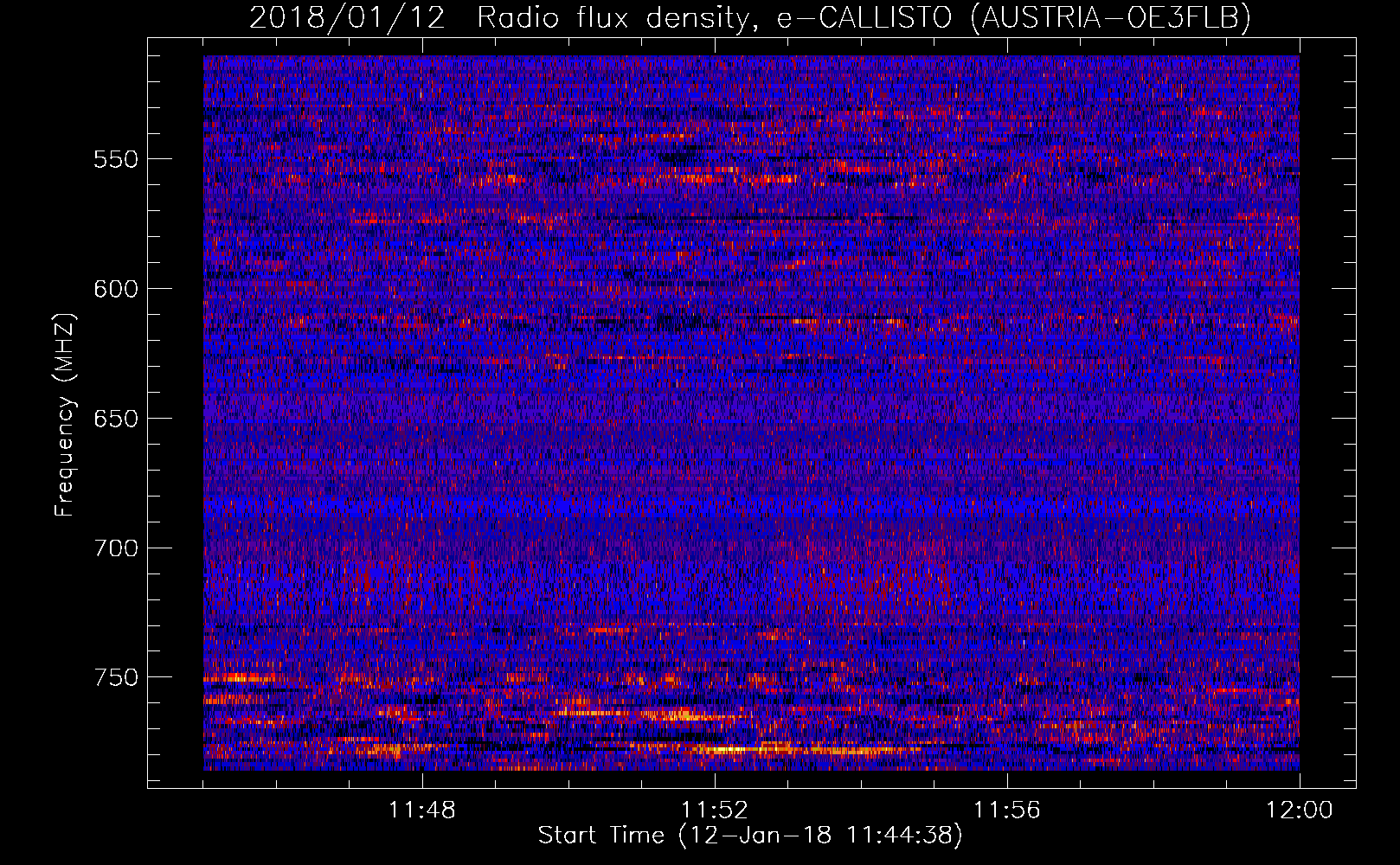Viewport: 1400px width, 865px height.
Task: Click the 12:00 time tick label
Action: tap(1300, 811)
